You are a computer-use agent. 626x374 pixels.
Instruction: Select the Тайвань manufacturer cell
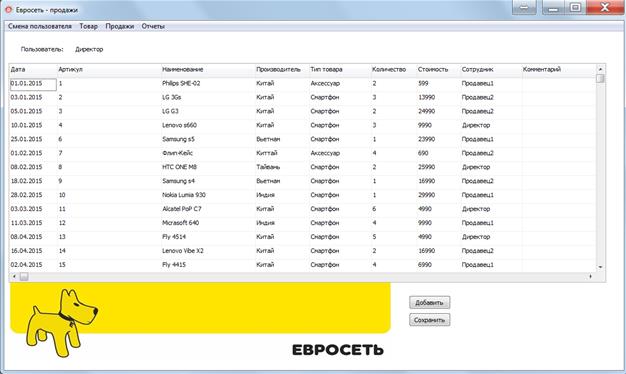pyautogui.click(x=282, y=167)
